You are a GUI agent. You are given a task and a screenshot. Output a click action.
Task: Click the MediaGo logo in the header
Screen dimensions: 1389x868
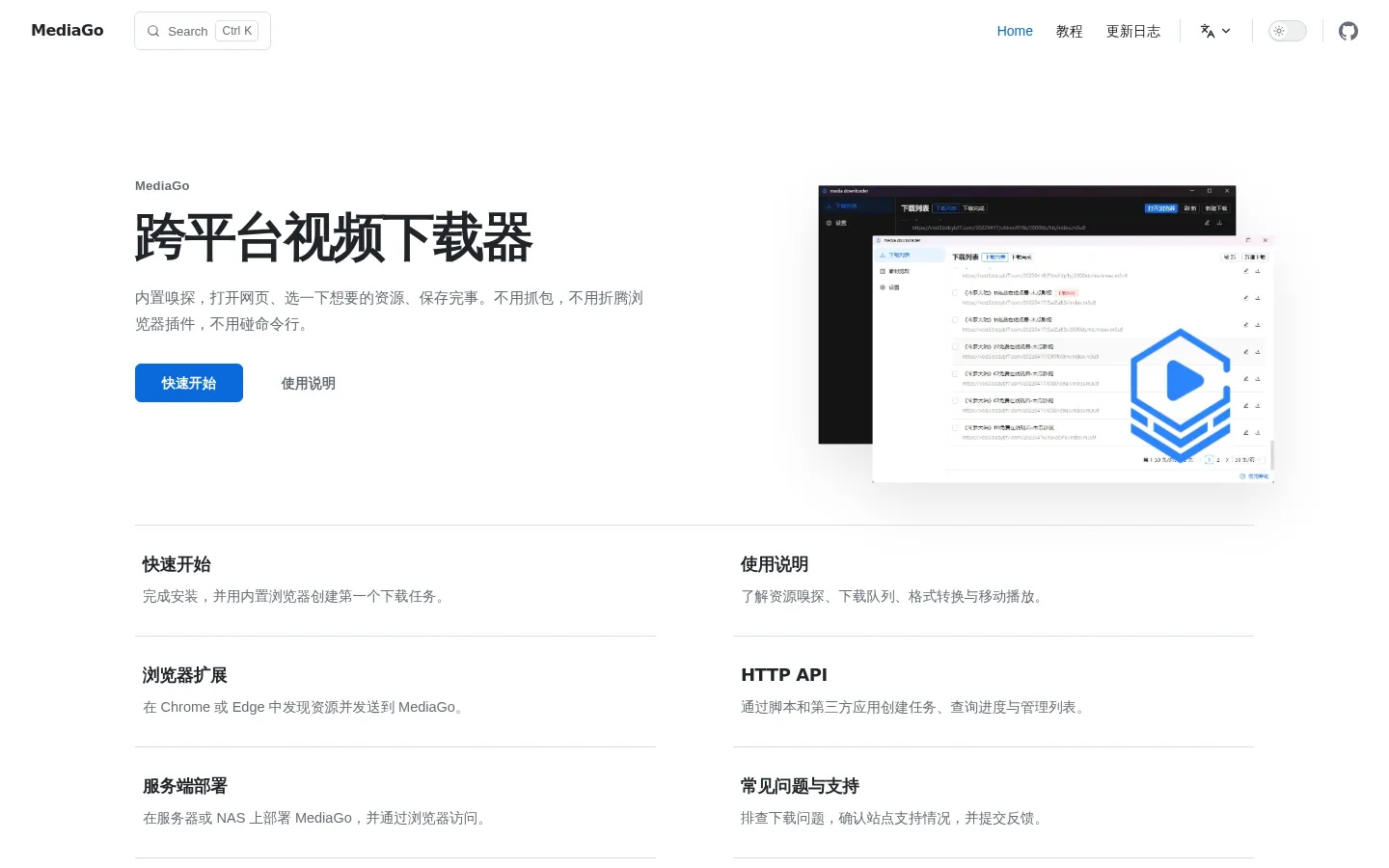pyautogui.click(x=68, y=30)
